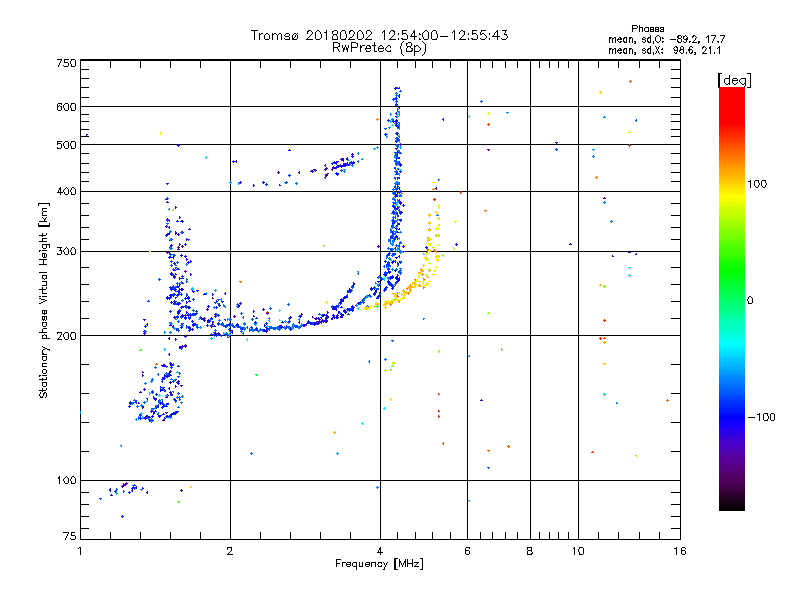Click the [deg] colorbar unit label

coord(734,80)
